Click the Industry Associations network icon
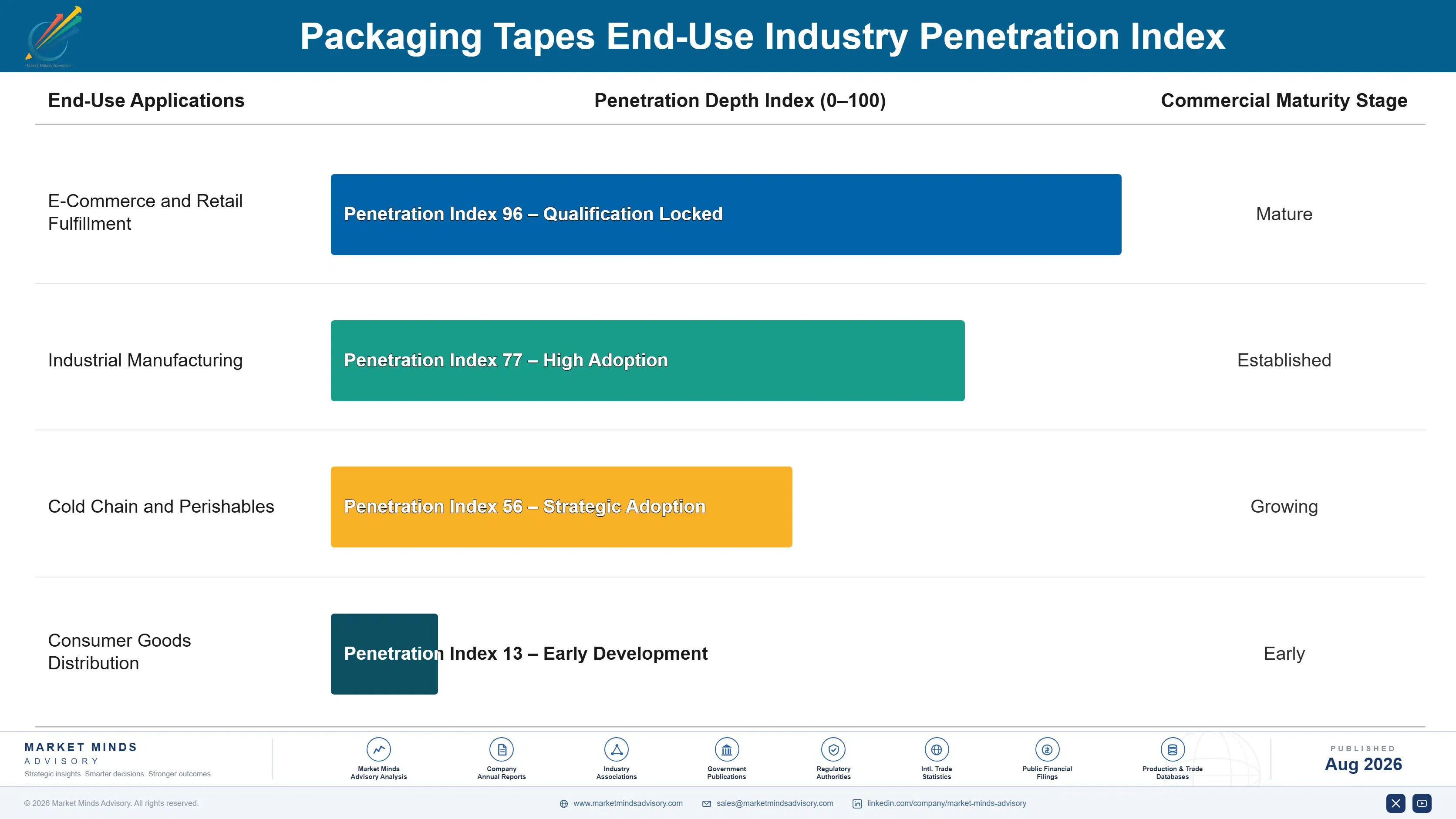The image size is (1456, 819). (x=616, y=749)
